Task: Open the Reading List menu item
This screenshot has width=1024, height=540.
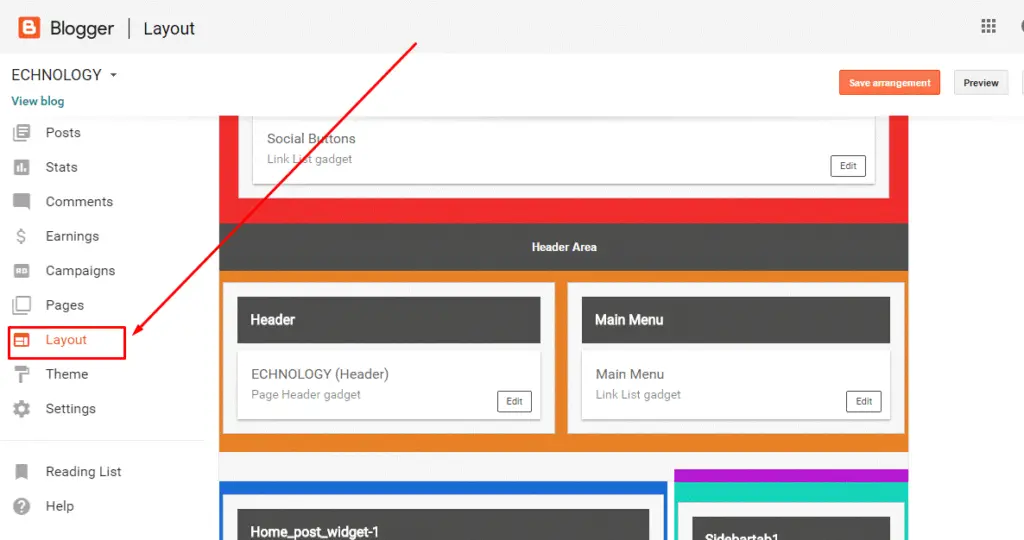Action: click(84, 471)
